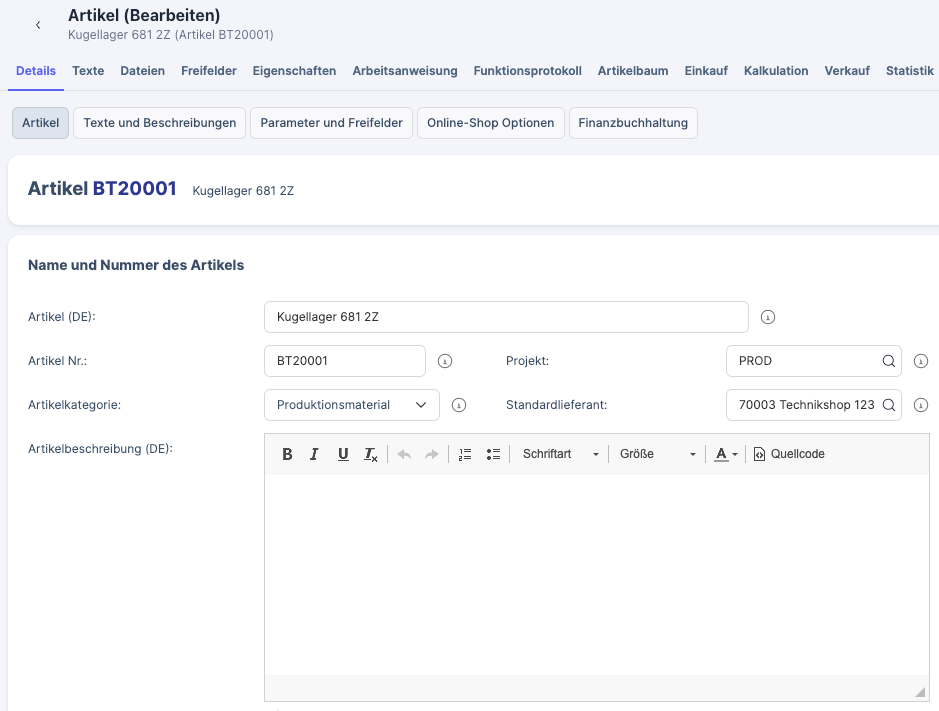The width and height of the screenshot is (939, 711).
Task: Open the Schriftart font dropdown
Action: (560, 454)
